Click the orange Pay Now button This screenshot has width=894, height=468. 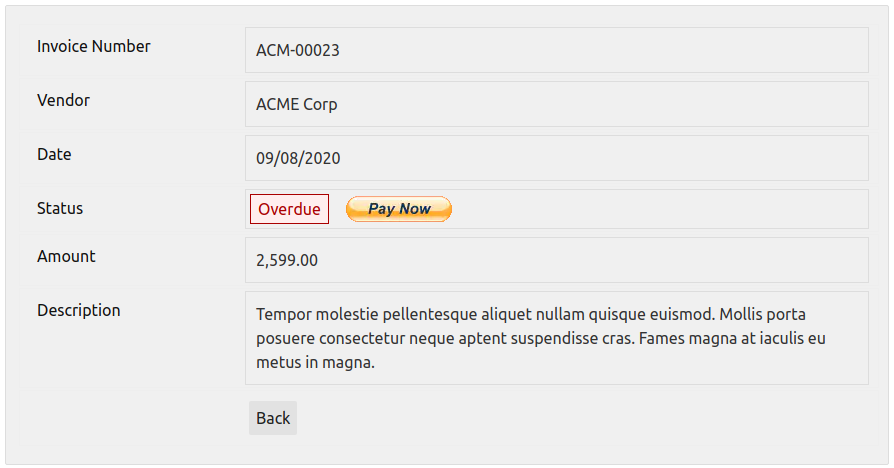pos(399,209)
